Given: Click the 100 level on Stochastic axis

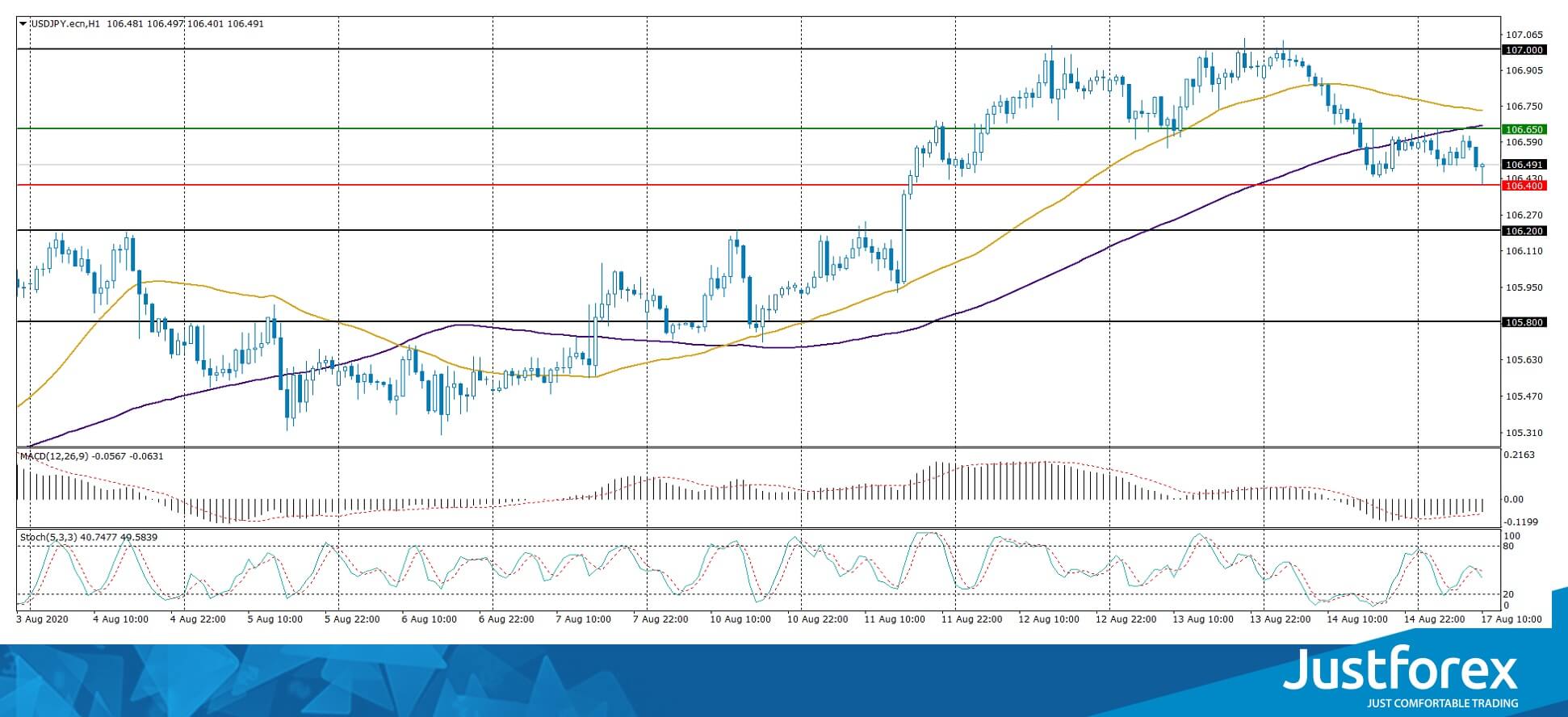Looking at the screenshot, I should pos(1513,536).
